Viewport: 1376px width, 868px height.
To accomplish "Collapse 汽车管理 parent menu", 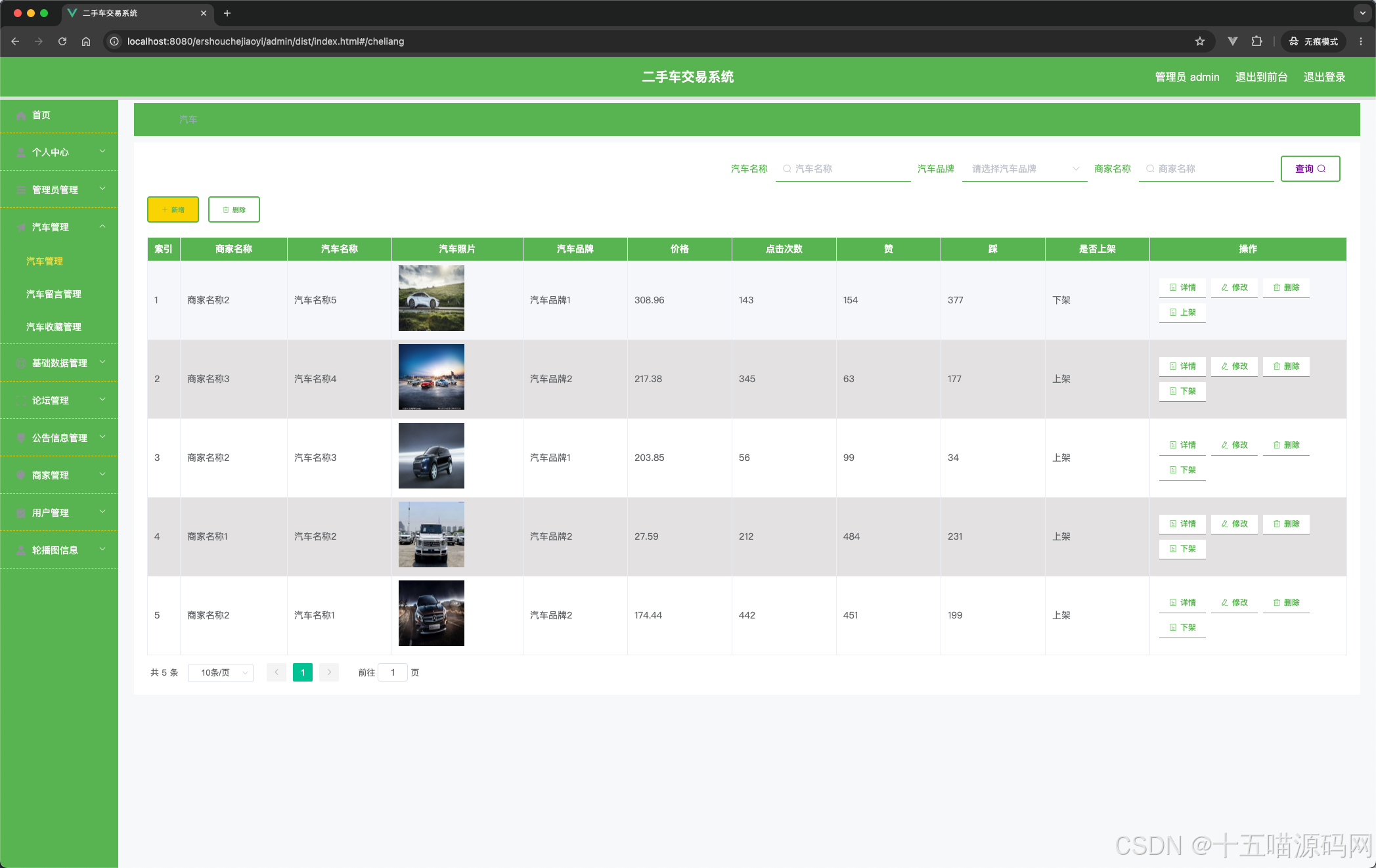I will (59, 227).
